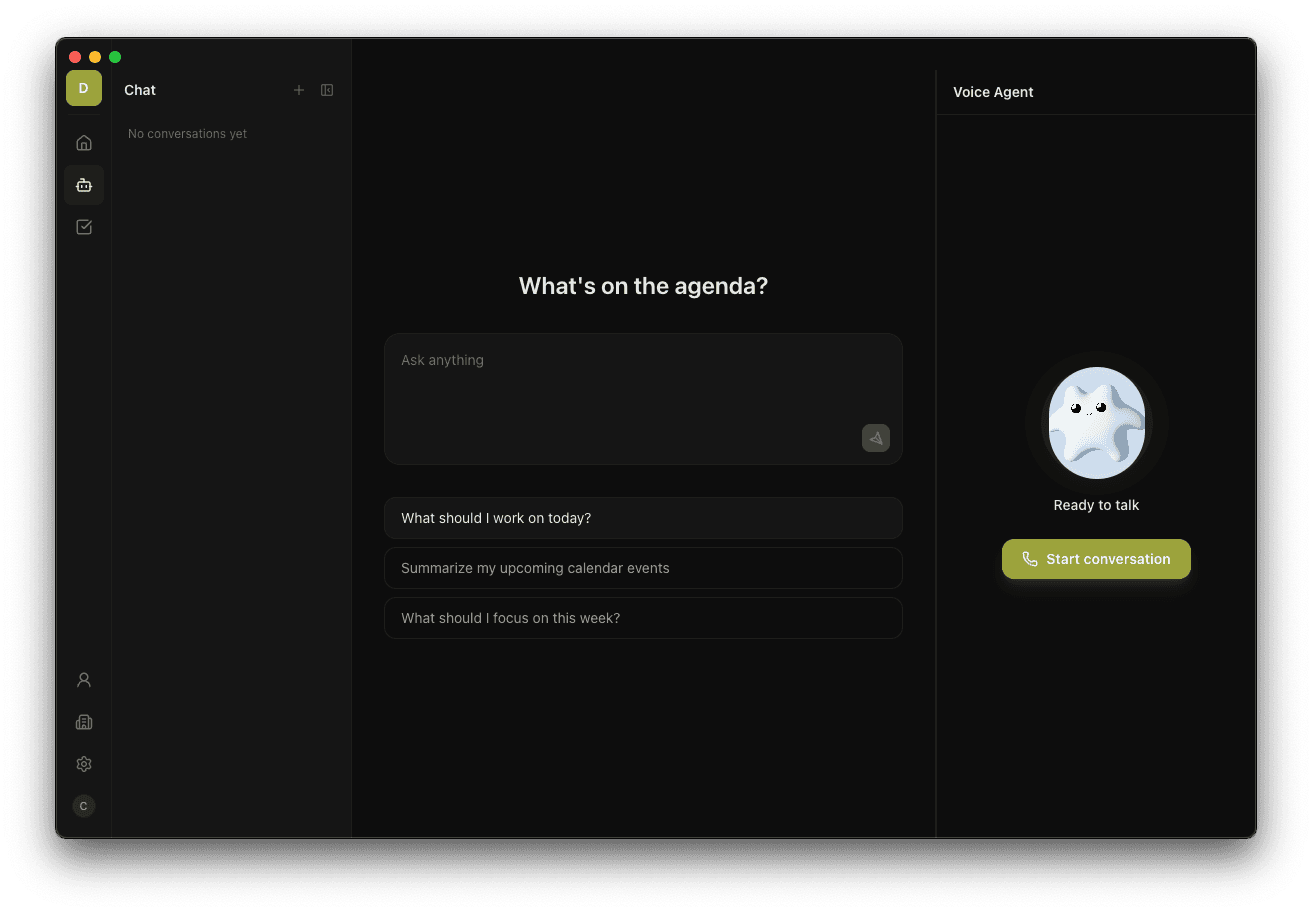Open the Tasks checklist icon in sidebar
The image size is (1312, 912).
click(x=84, y=226)
